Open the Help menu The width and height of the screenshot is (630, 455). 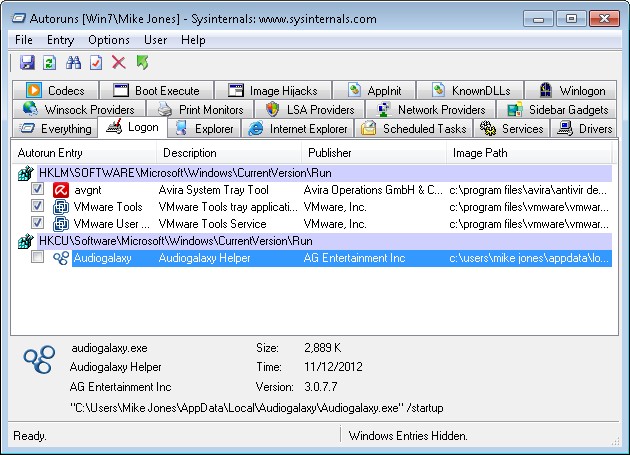click(193, 40)
